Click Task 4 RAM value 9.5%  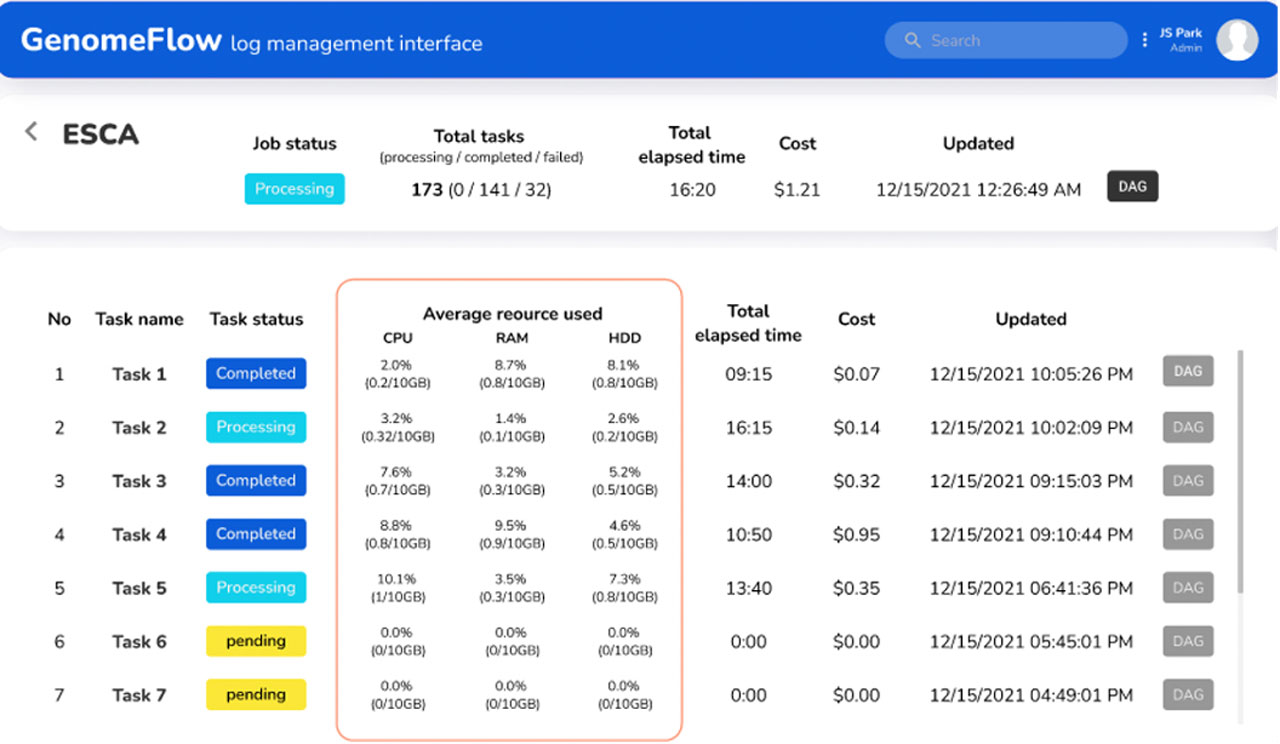tap(510, 525)
